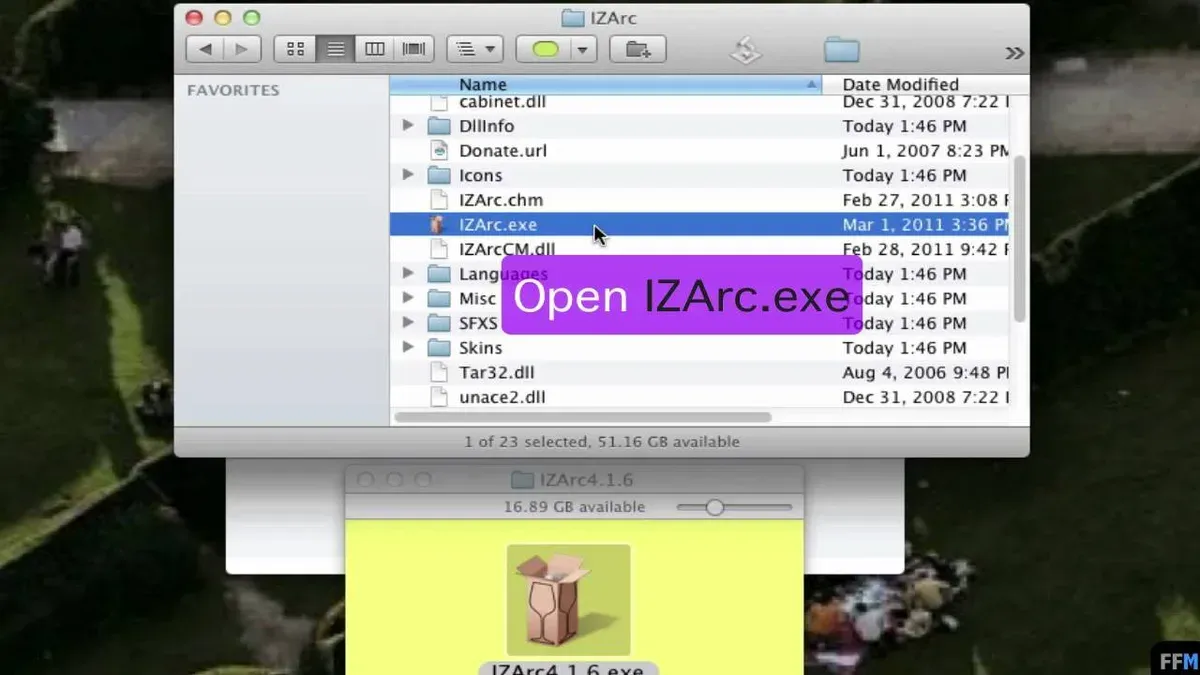This screenshot has height=675, width=1200.
Task: Click Aug 4, 2006 date of Tar32.dll
Action: pos(925,372)
